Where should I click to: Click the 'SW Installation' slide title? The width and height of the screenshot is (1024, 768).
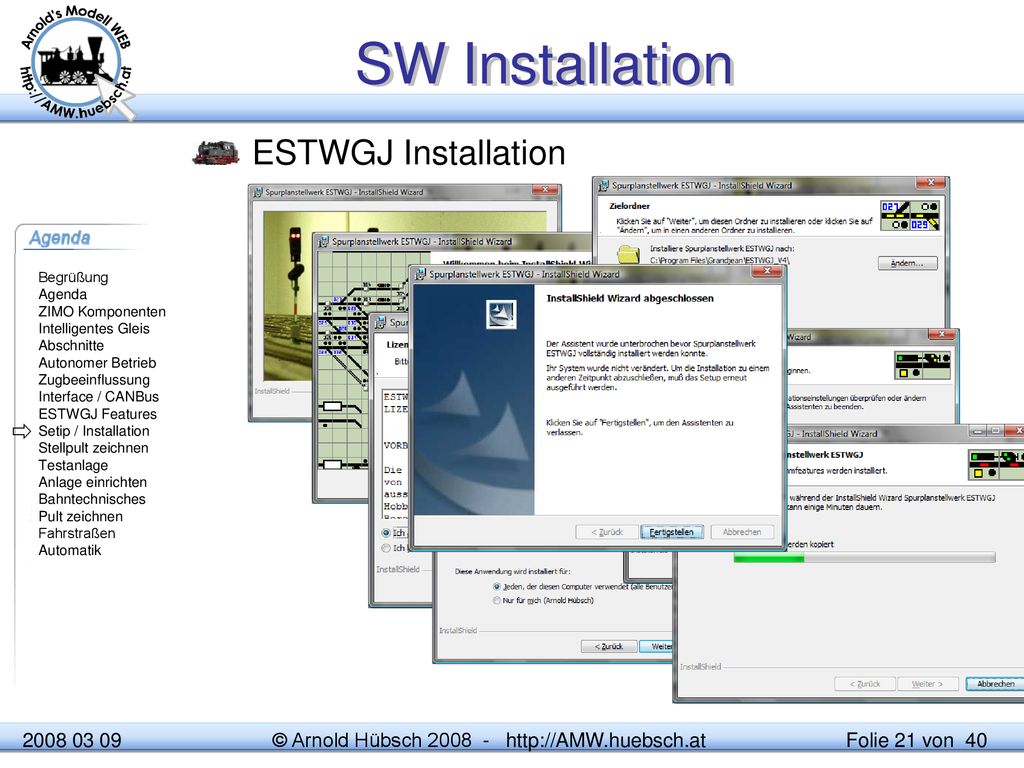pos(545,63)
